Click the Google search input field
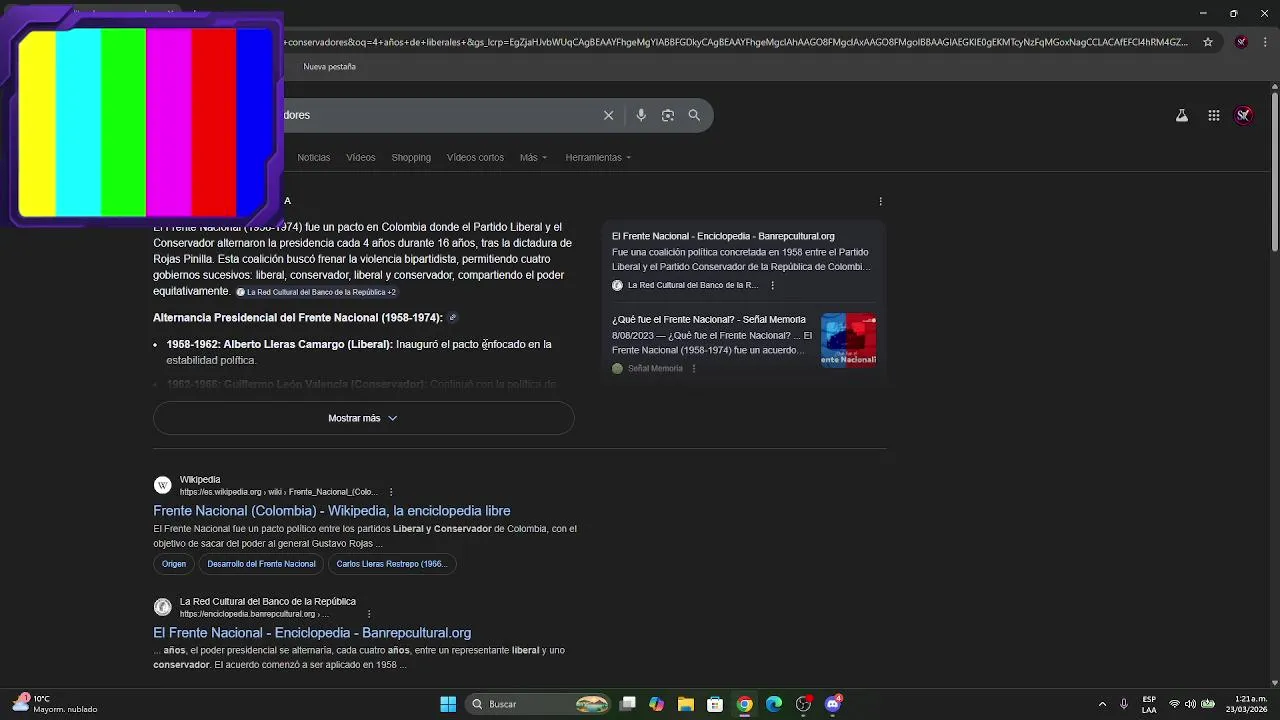This screenshot has height=720, width=1280. (440, 115)
